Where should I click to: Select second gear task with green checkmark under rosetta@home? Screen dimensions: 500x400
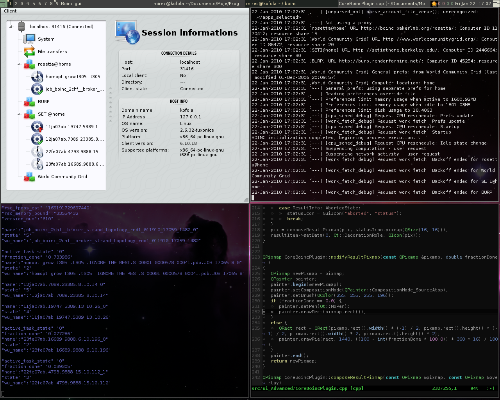(37, 89)
